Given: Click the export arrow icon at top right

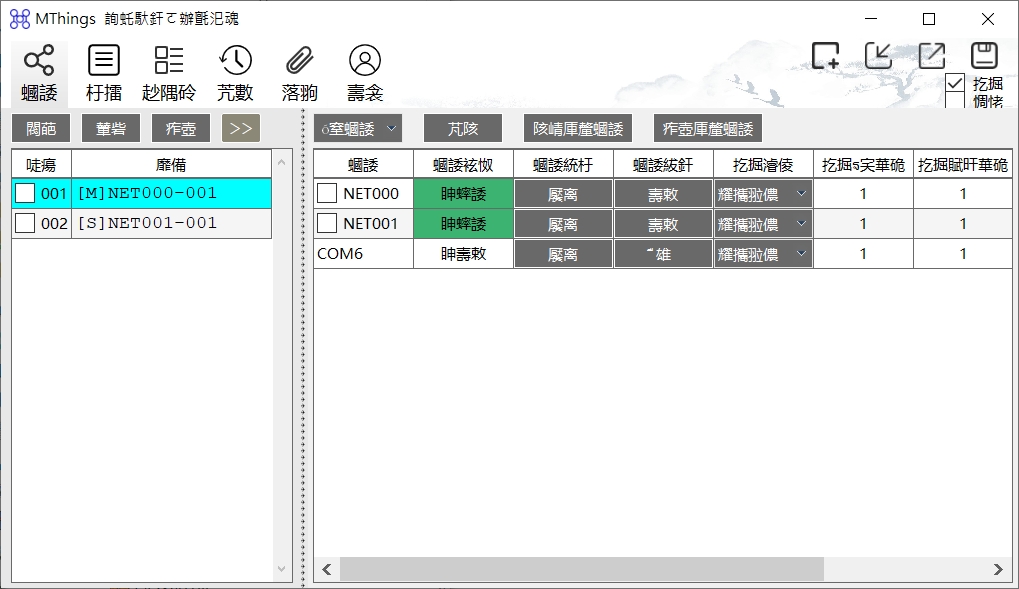Looking at the screenshot, I should coord(931,56).
